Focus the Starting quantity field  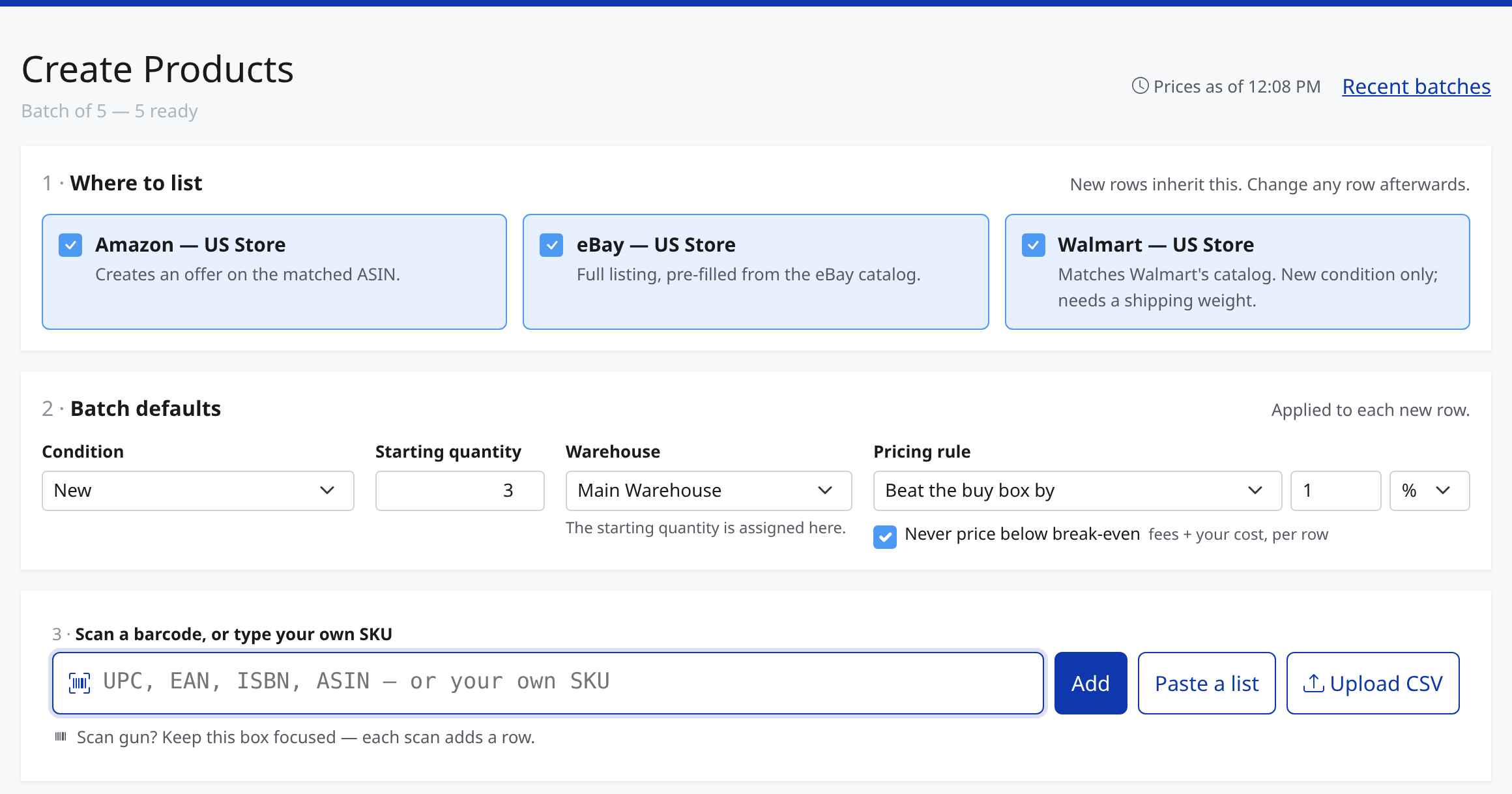460,491
